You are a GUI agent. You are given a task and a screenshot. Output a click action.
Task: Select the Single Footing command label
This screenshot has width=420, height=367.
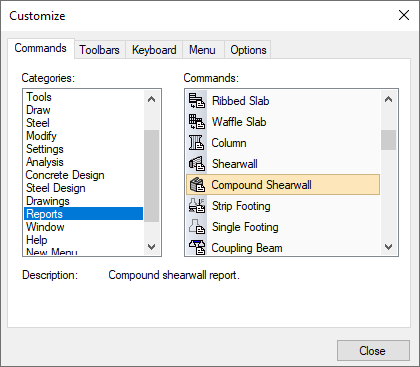coord(245,227)
